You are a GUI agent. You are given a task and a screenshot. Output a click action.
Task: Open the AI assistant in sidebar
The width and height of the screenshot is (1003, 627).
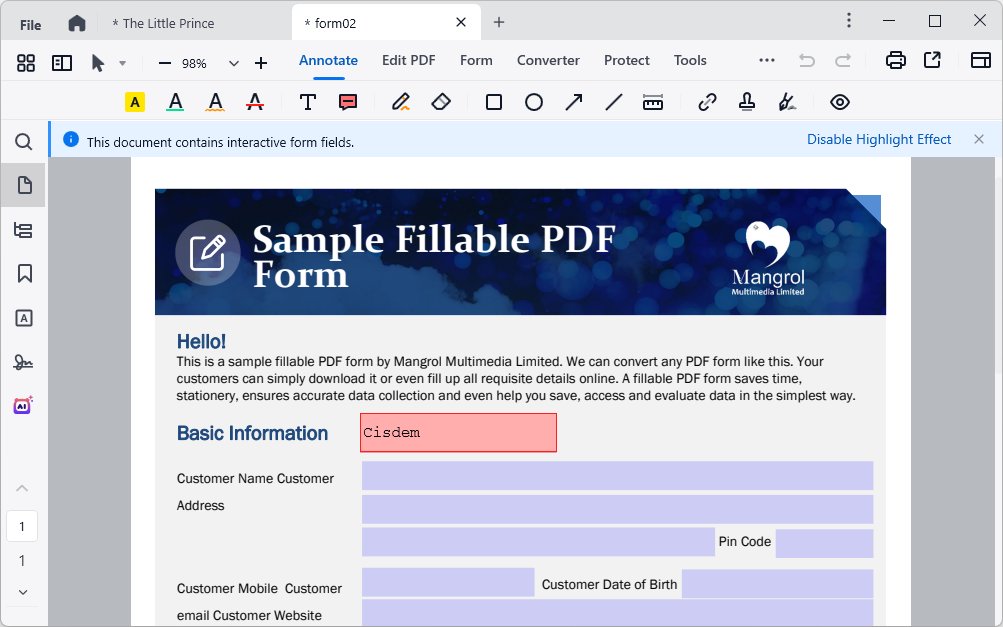[x=24, y=405]
